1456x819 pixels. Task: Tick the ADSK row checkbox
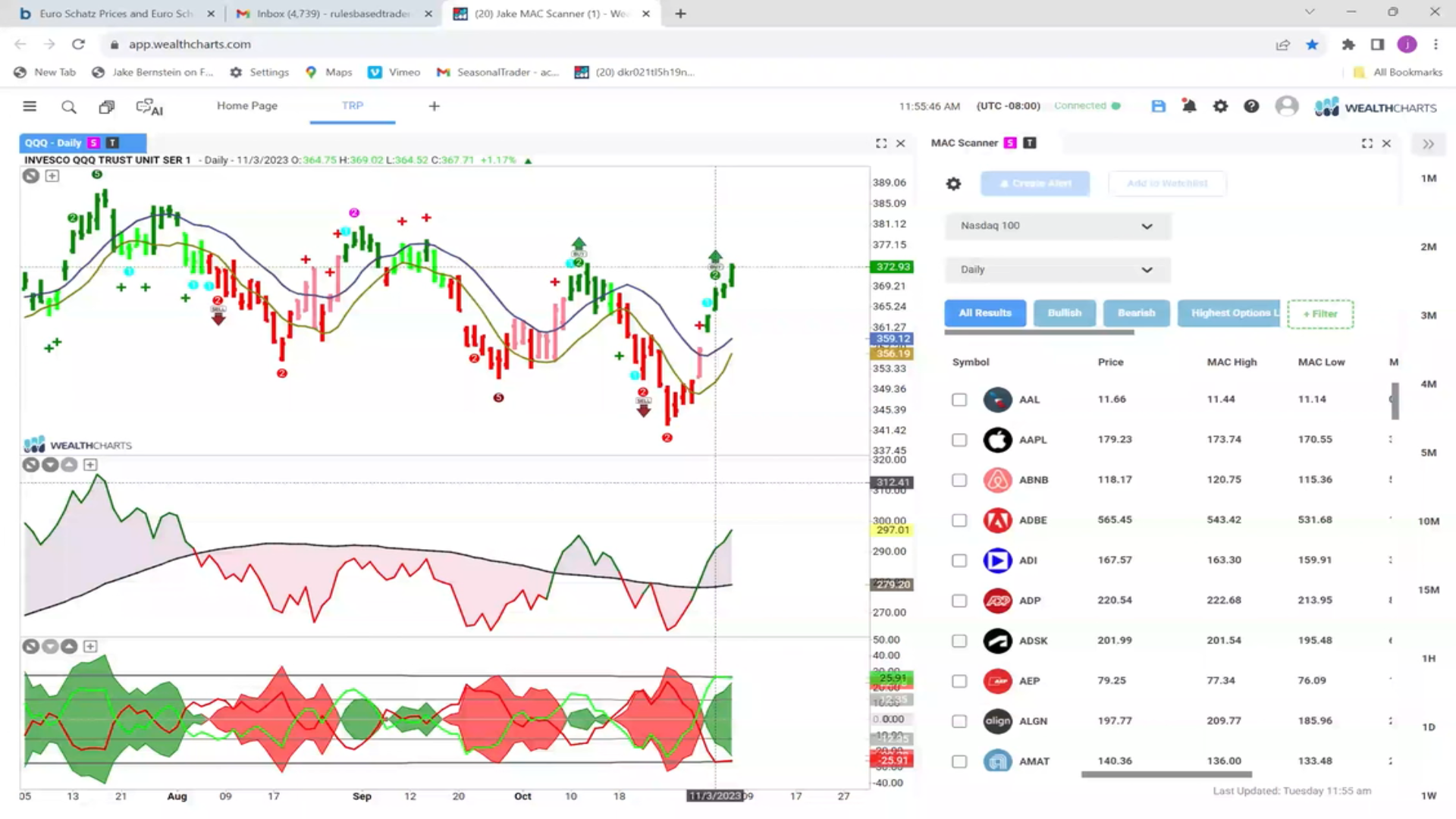pos(959,641)
